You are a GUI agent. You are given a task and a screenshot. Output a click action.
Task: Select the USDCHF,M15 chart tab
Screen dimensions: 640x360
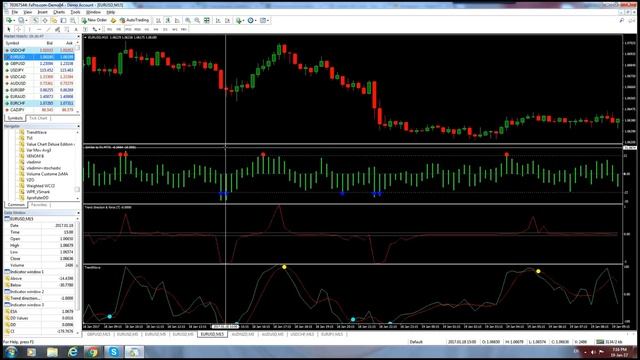302,334
